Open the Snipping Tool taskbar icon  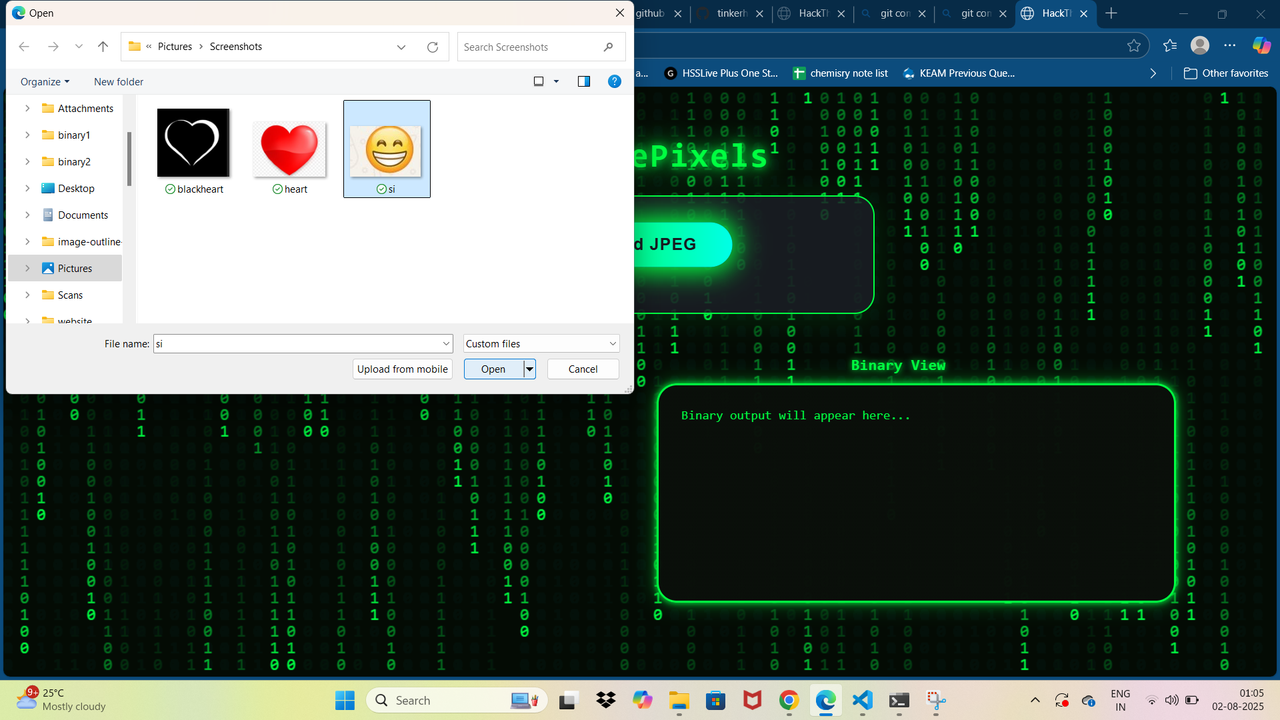click(x=936, y=700)
